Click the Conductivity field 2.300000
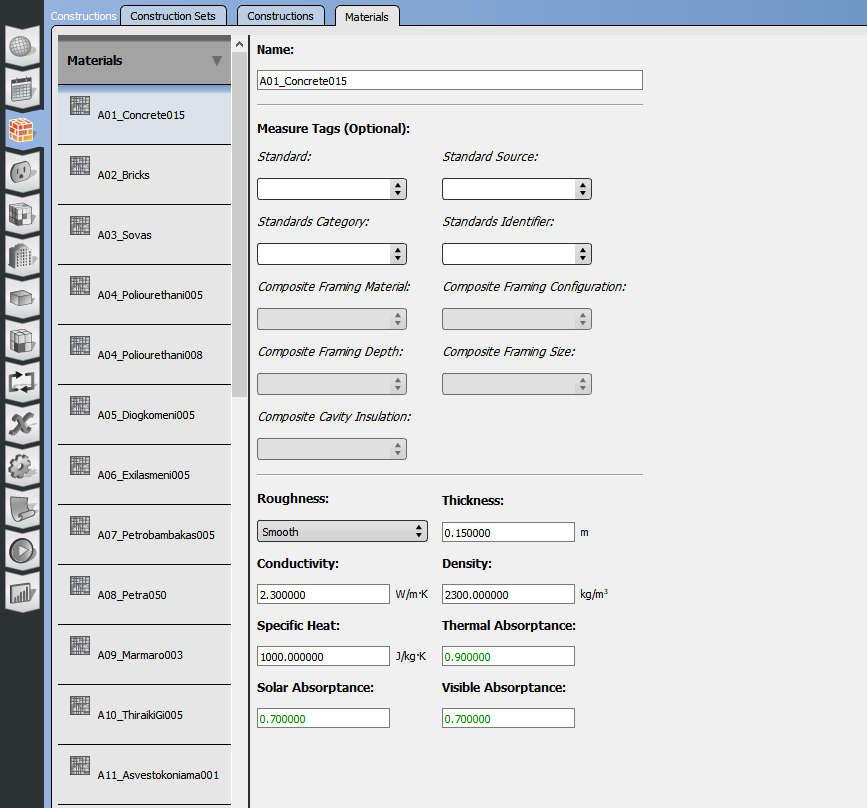Screen dimensions: 867x808 coord(323,595)
